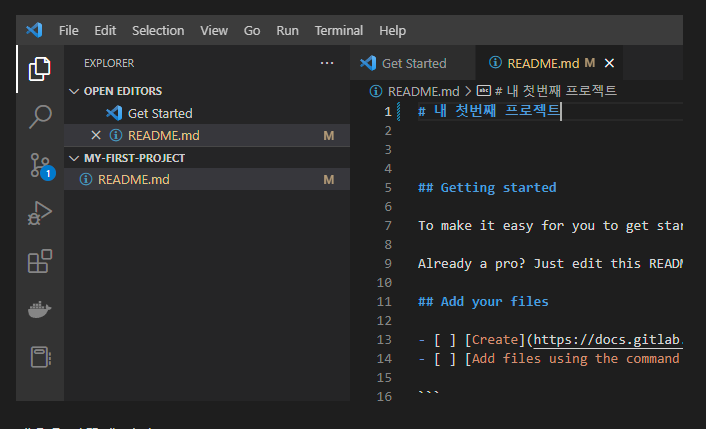The width and height of the screenshot is (706, 429).
Task: Click line number 13 in the gutter
Action: (x=384, y=340)
